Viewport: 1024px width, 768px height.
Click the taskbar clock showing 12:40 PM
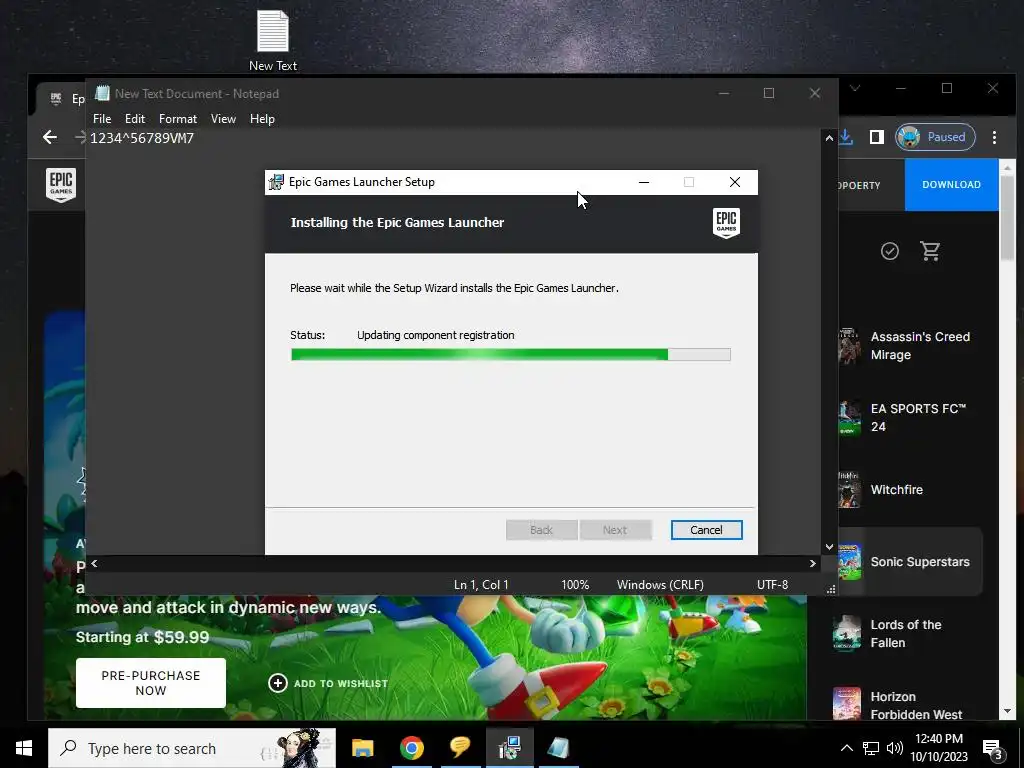(x=939, y=748)
